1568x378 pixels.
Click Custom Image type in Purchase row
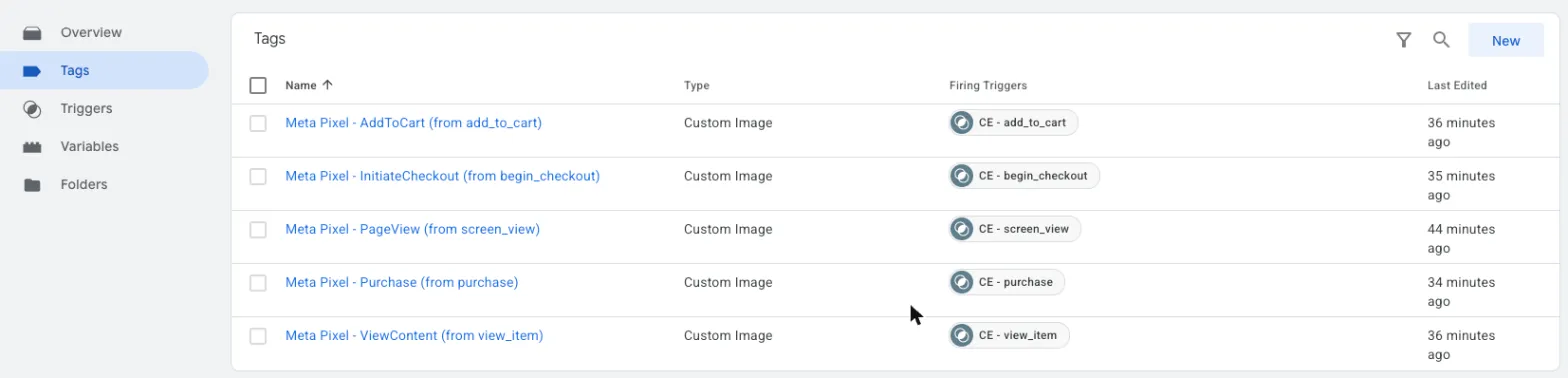tap(728, 282)
